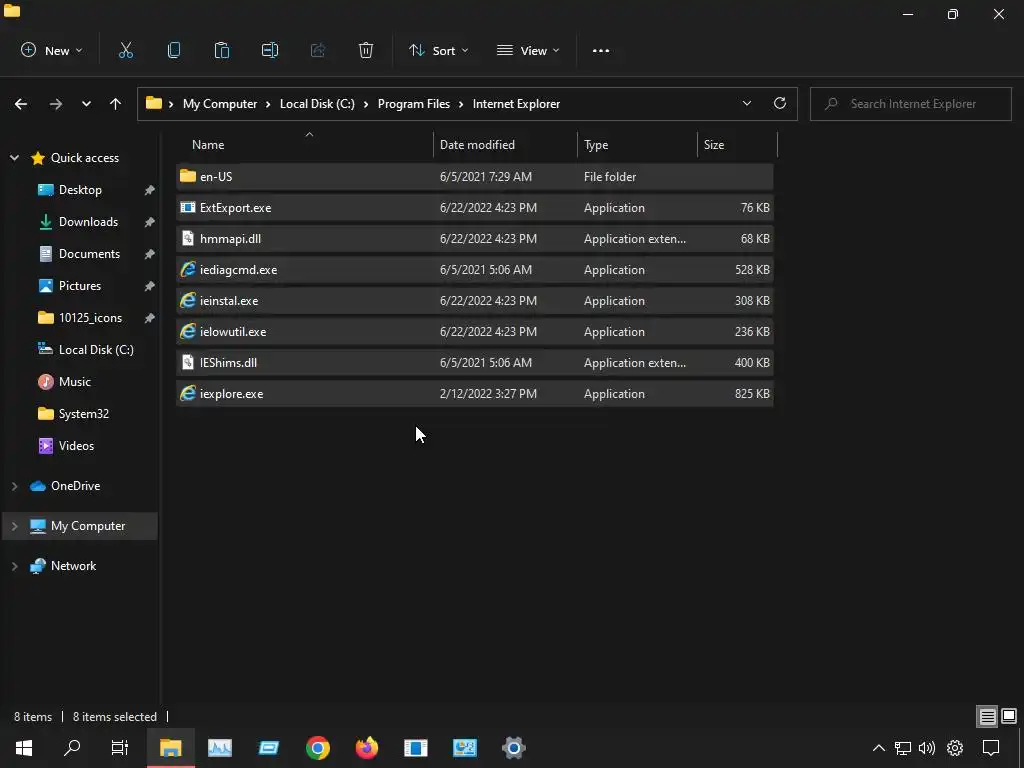
Task: Open Music in the sidebar
Action: click(74, 382)
